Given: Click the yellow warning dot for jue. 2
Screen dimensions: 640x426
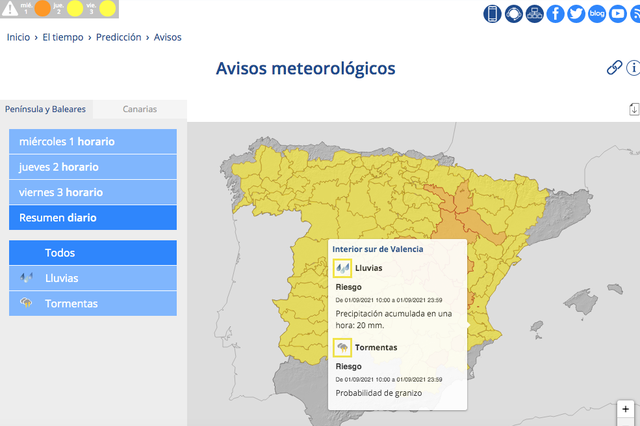Looking at the screenshot, I should point(75,8).
